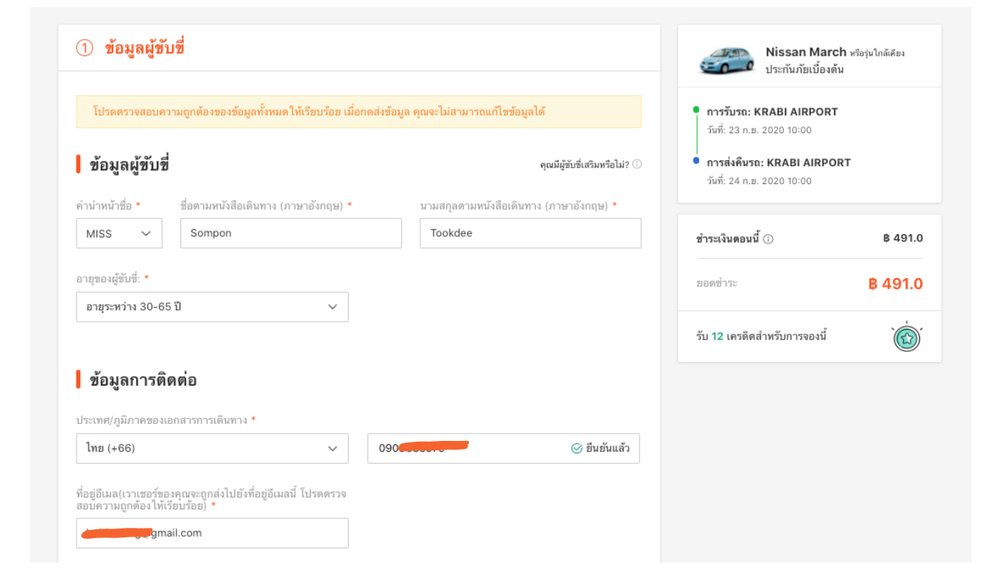The width and height of the screenshot is (1000, 569).
Task: Open the MISS title dropdown
Action: 118,233
